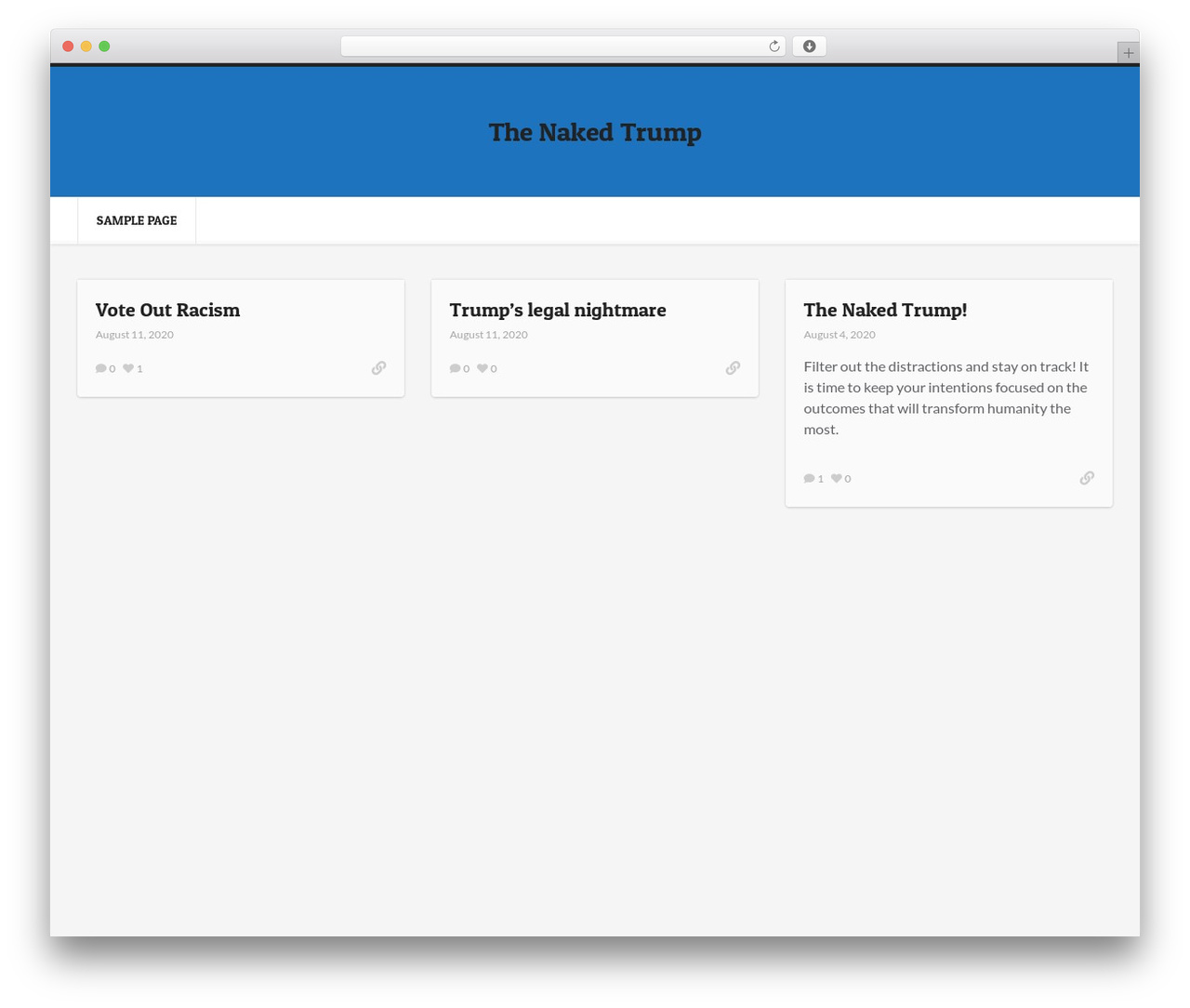Click the browser downloads button
1190x1008 pixels.
tap(809, 46)
